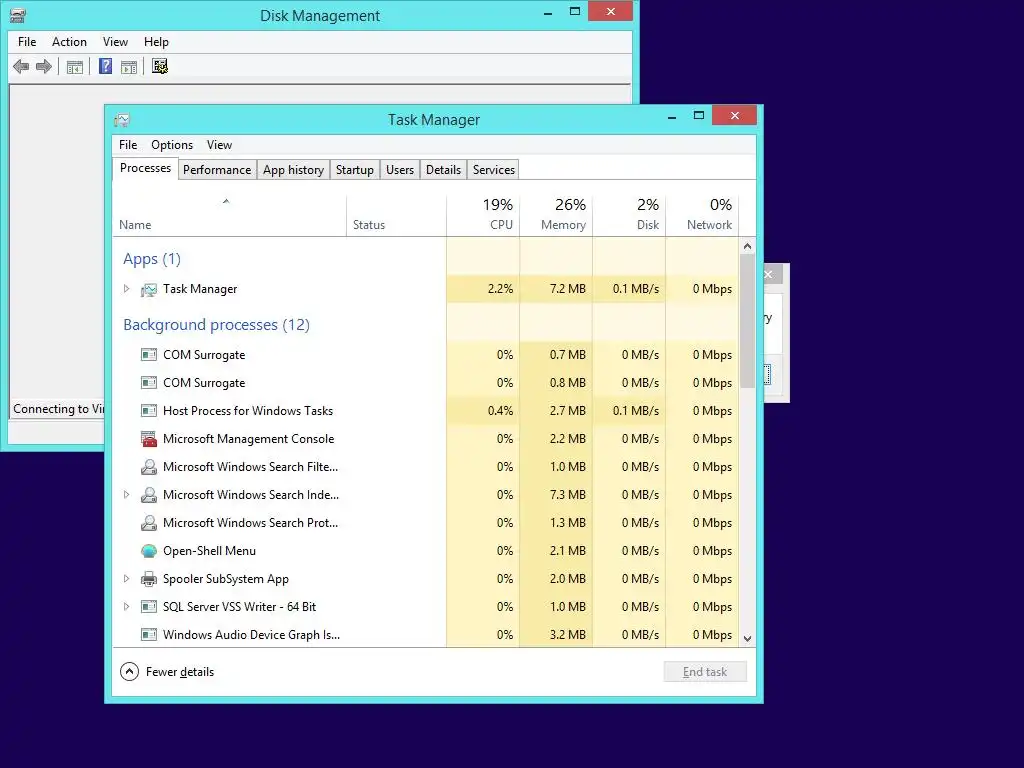
Task: Expand the Microsoft Windows Search Indexer row
Action: (x=127, y=495)
